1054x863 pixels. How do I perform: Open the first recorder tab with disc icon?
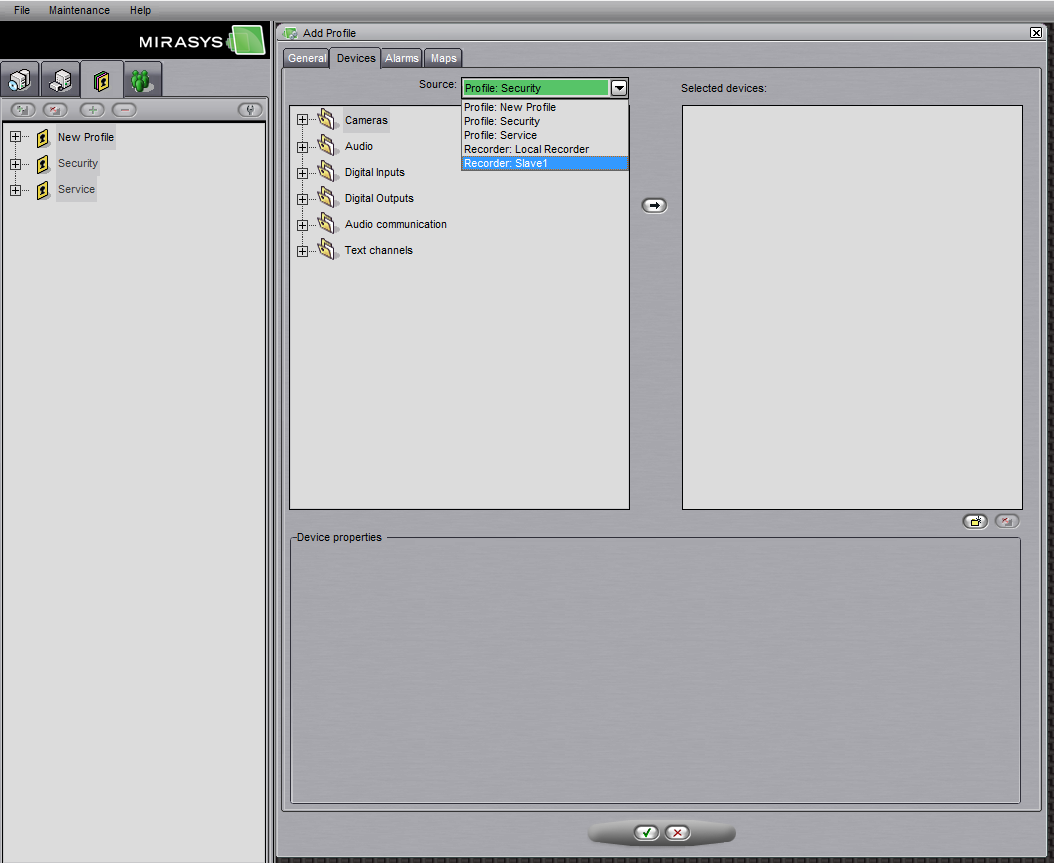20,78
